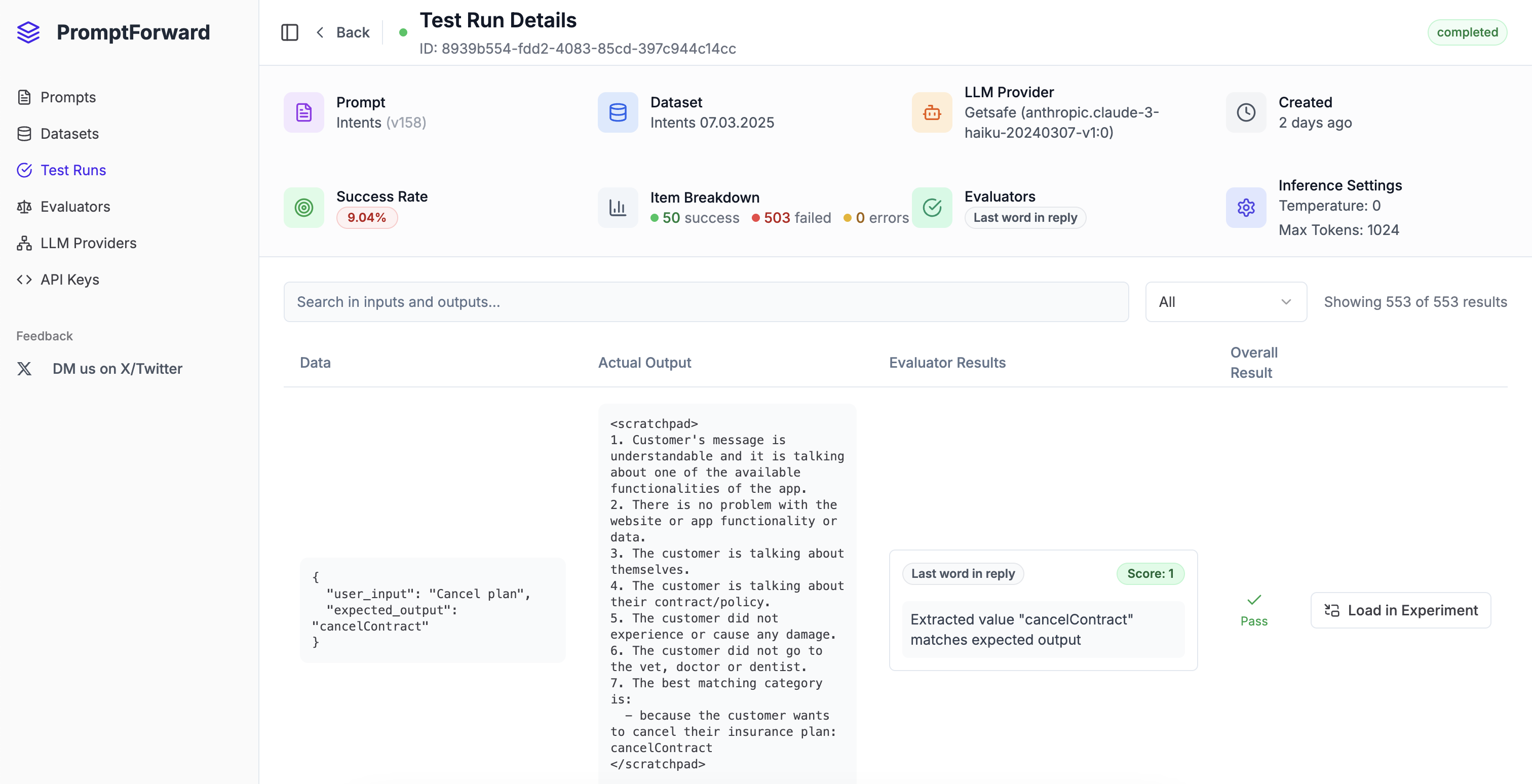
Task: Select the Evaluators scale icon
Action: coord(24,206)
